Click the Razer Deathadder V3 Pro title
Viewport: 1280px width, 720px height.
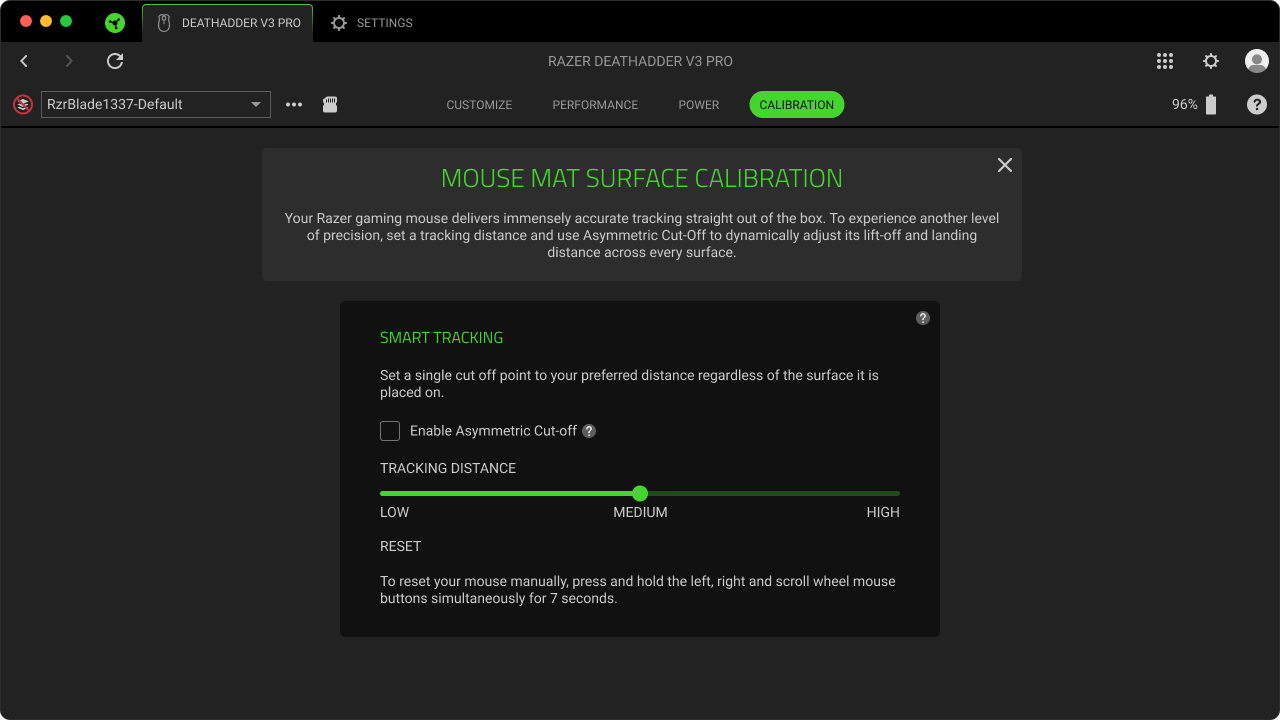click(x=640, y=61)
